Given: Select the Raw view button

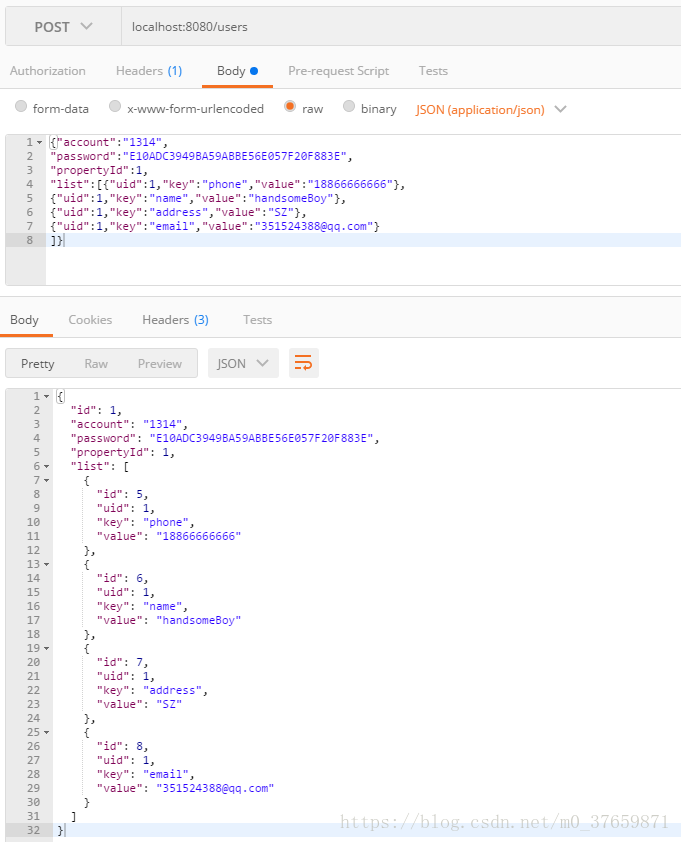Looking at the screenshot, I should coord(96,364).
